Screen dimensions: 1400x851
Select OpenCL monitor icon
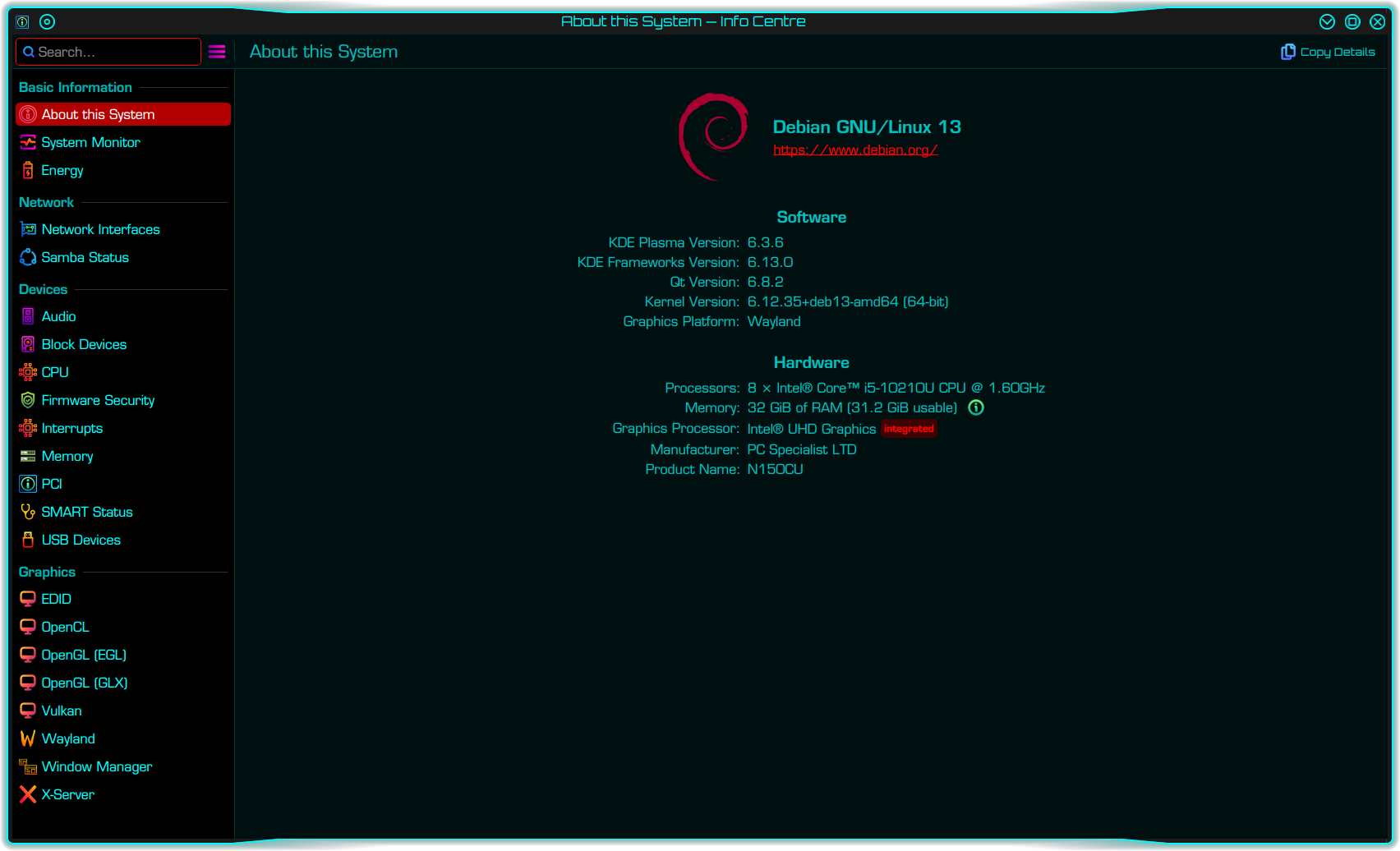[28, 627]
